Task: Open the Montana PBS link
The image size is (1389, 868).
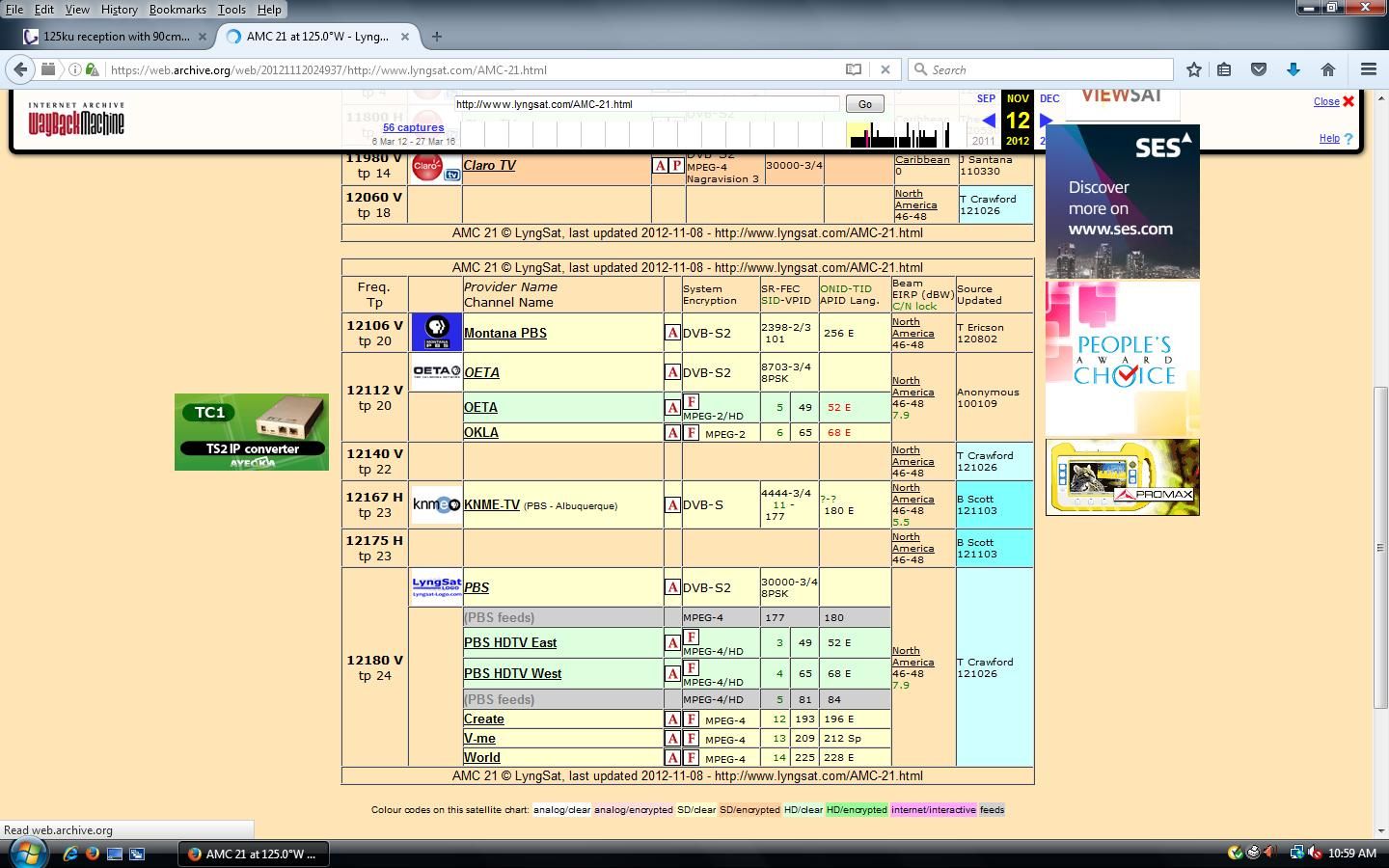Action: [505, 333]
